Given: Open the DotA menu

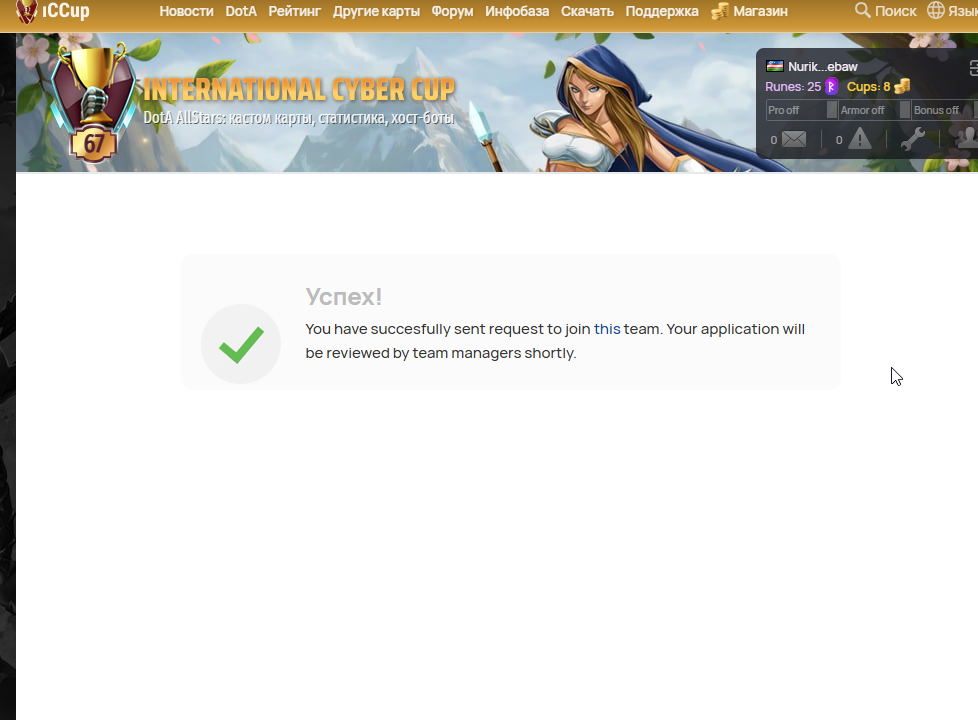Looking at the screenshot, I should (x=241, y=11).
